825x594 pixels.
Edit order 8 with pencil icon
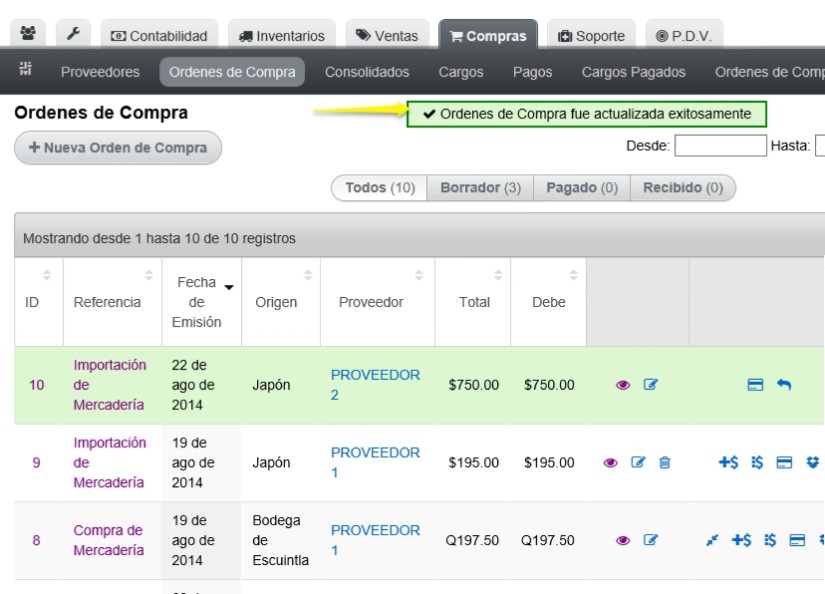650,540
